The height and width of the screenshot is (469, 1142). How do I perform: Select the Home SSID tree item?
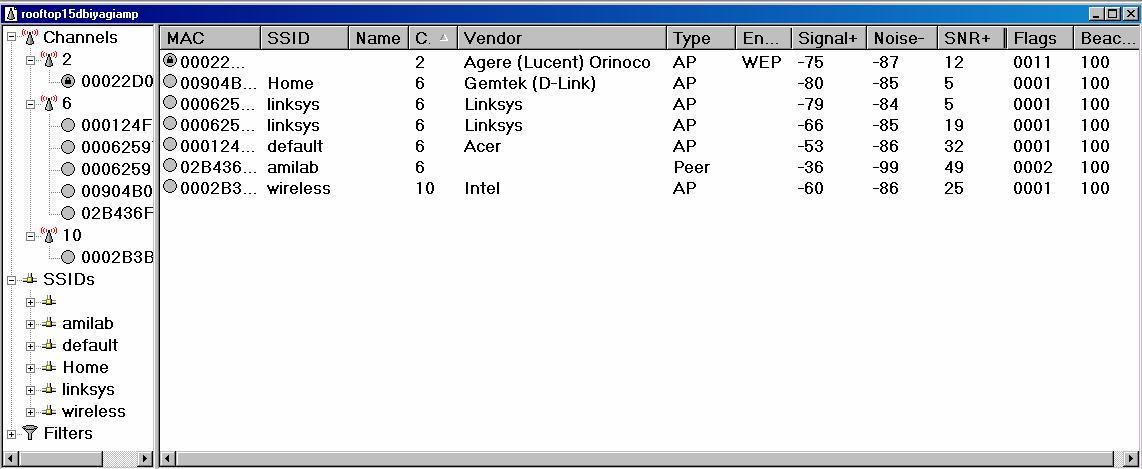85,368
